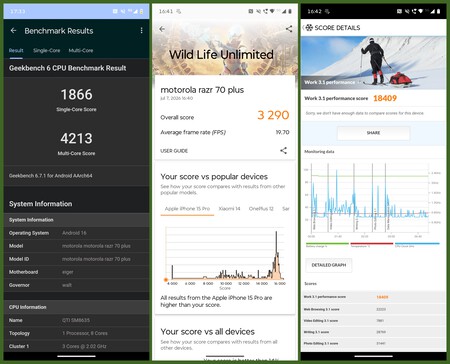Tap the Your score vs all devices heading
This screenshot has width=450, height=364.
[x=207, y=332]
